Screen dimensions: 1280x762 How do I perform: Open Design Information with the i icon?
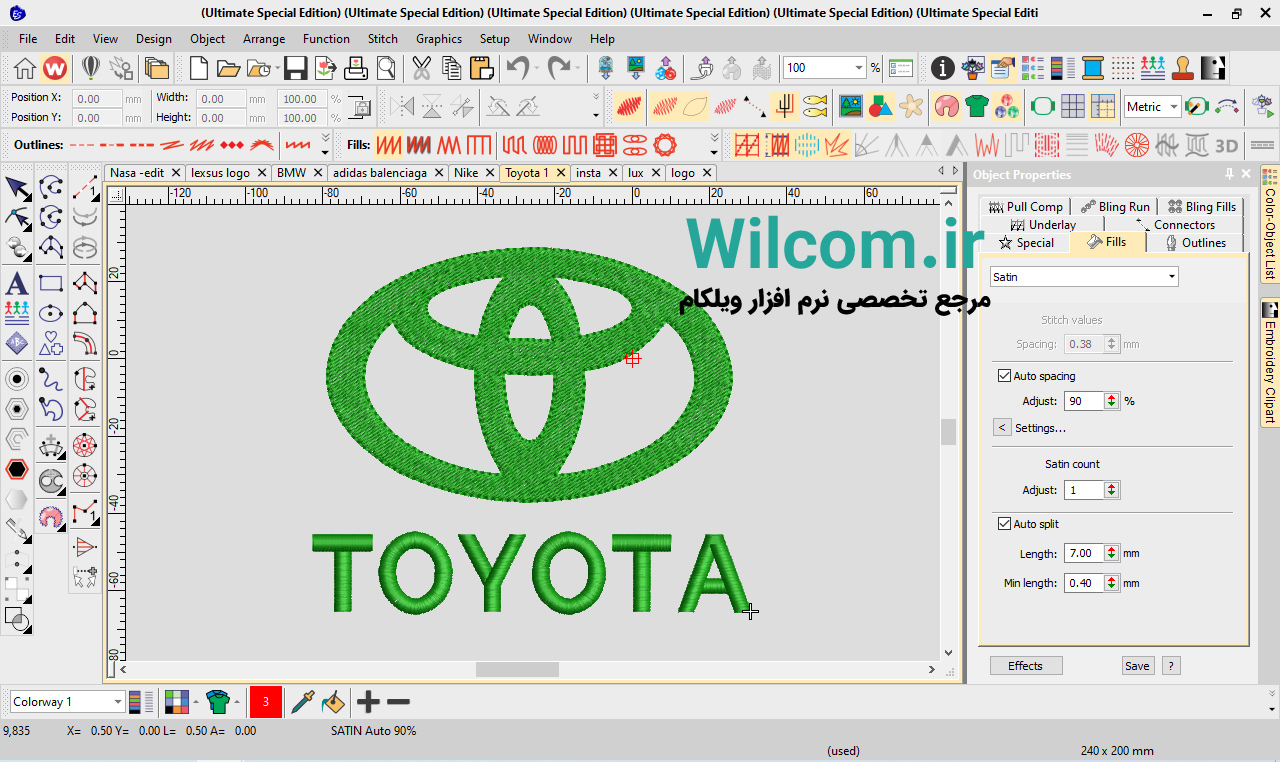click(942, 68)
